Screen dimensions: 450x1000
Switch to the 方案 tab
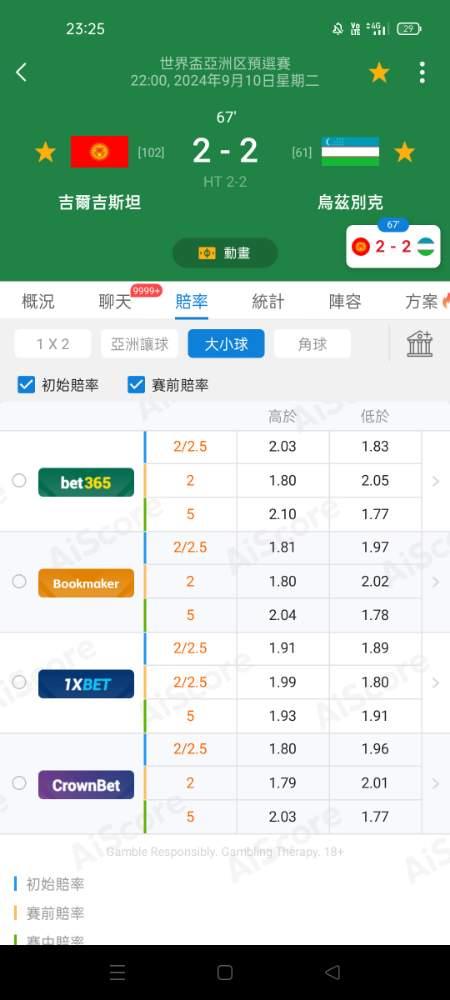(x=422, y=302)
